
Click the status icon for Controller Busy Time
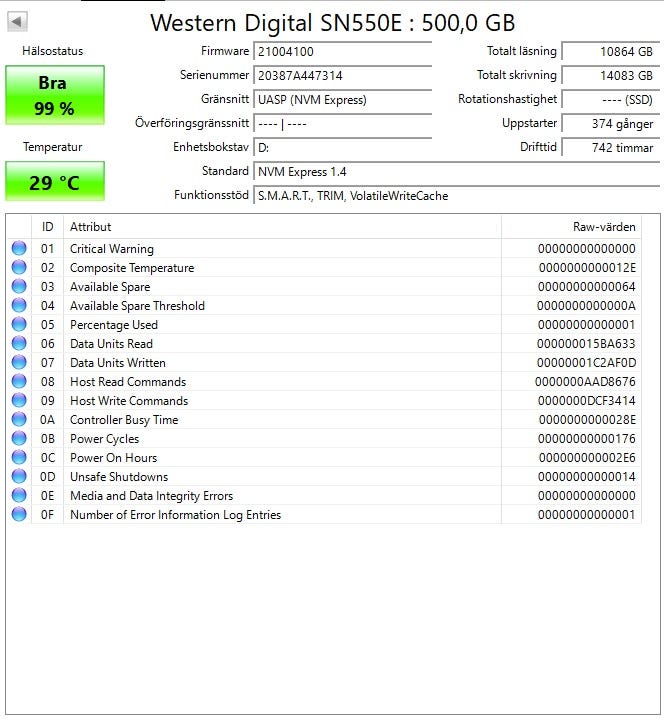click(19, 420)
